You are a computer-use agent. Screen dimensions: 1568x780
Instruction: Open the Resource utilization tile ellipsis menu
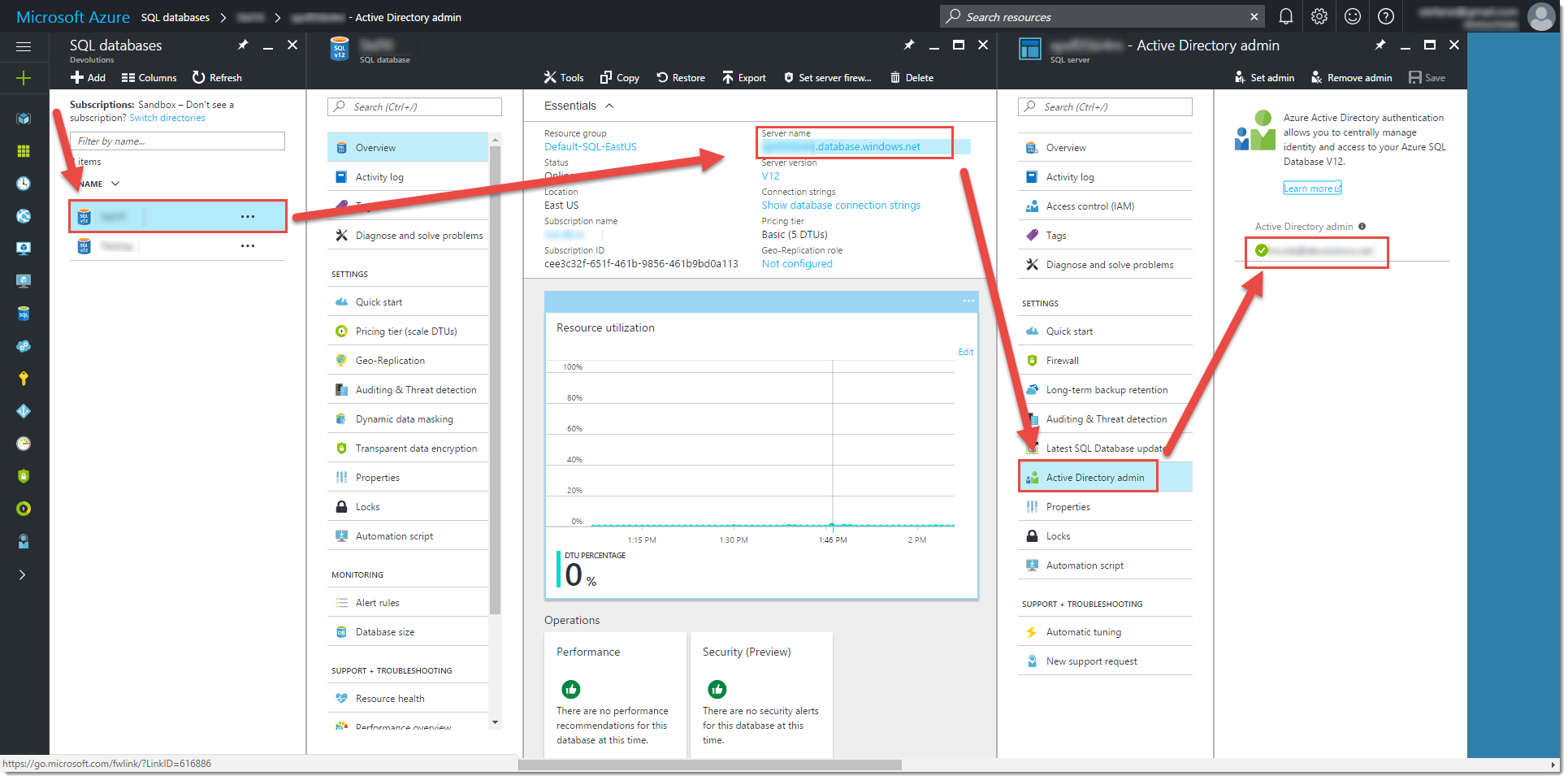pyautogui.click(x=968, y=301)
